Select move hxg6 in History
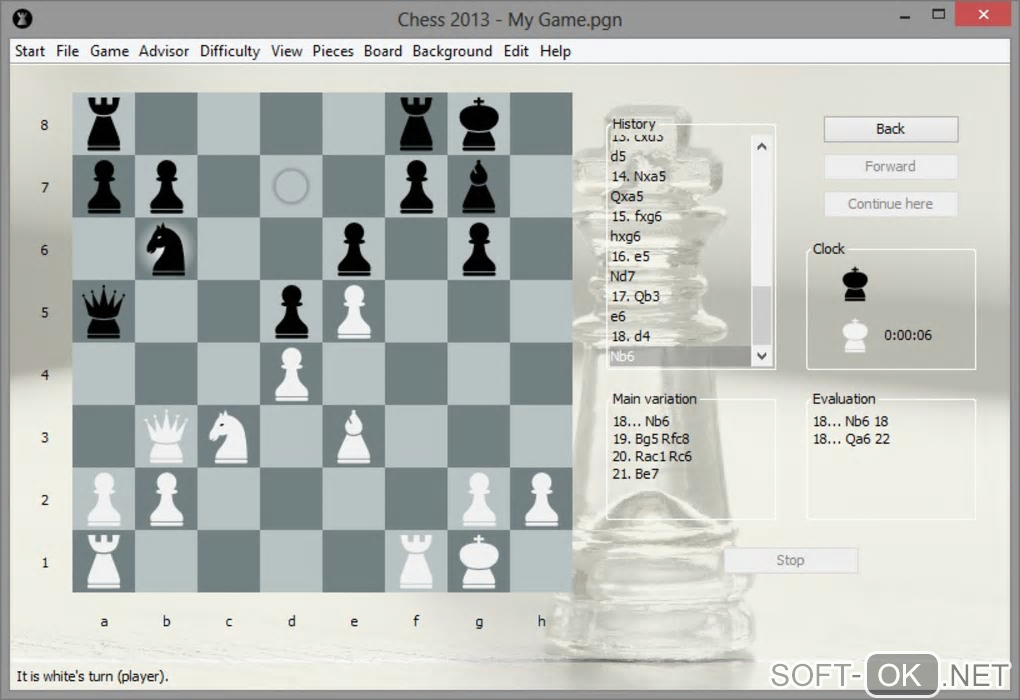This screenshot has width=1020, height=700. [680, 236]
